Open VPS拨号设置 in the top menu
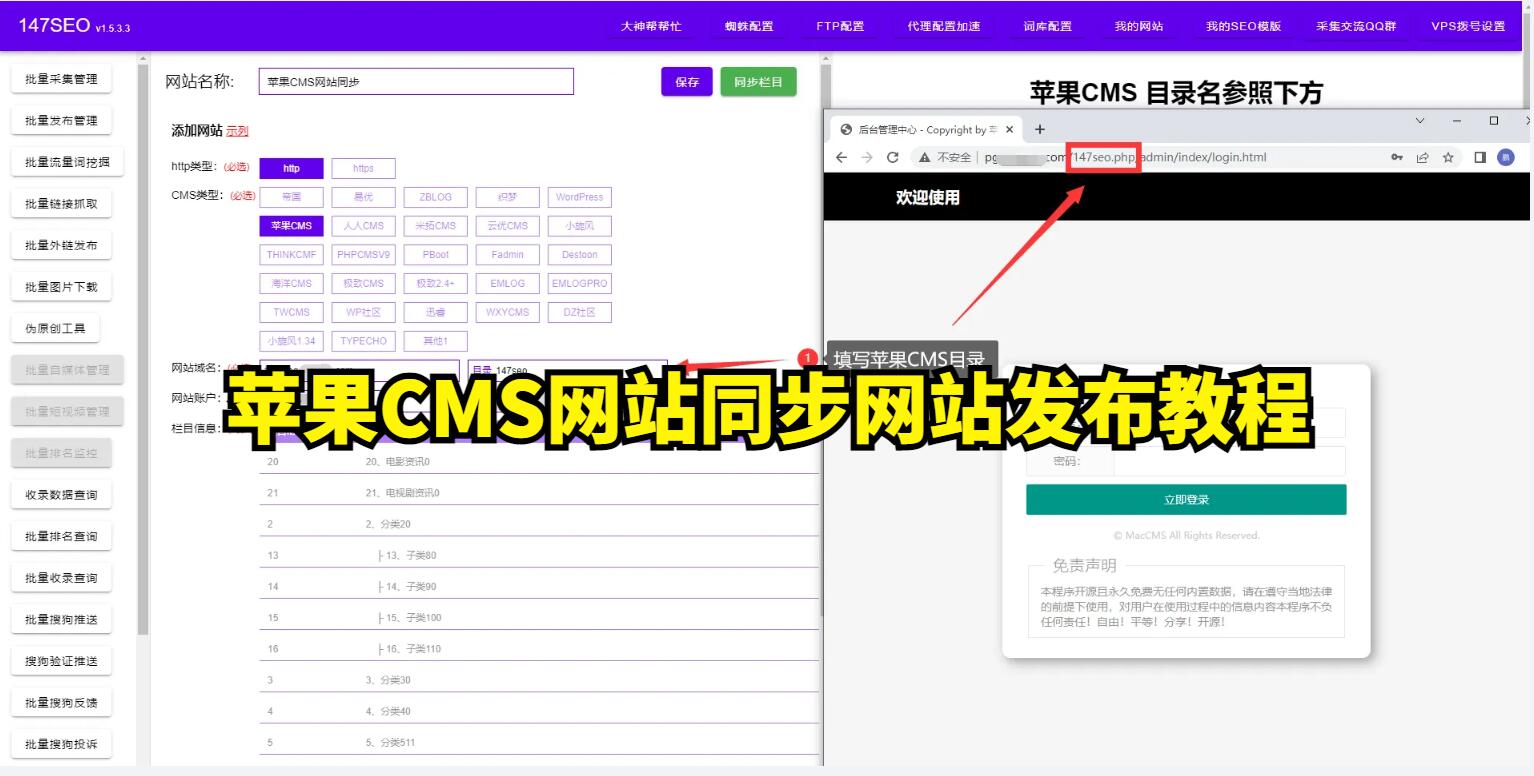This screenshot has height=776, width=1534. 1468,26
